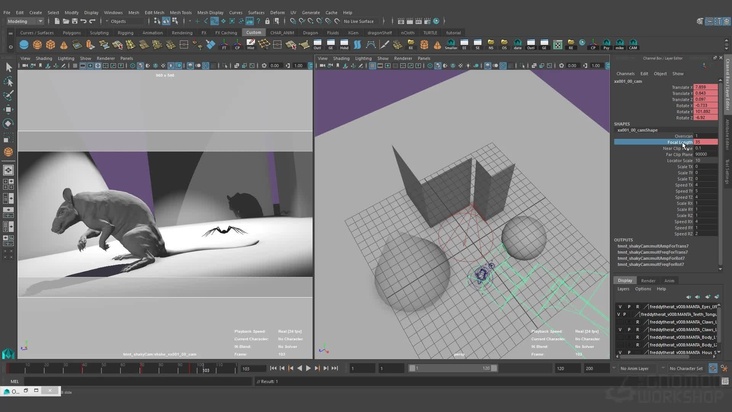Click the save scene icon

pyautogui.click(x=72, y=21)
